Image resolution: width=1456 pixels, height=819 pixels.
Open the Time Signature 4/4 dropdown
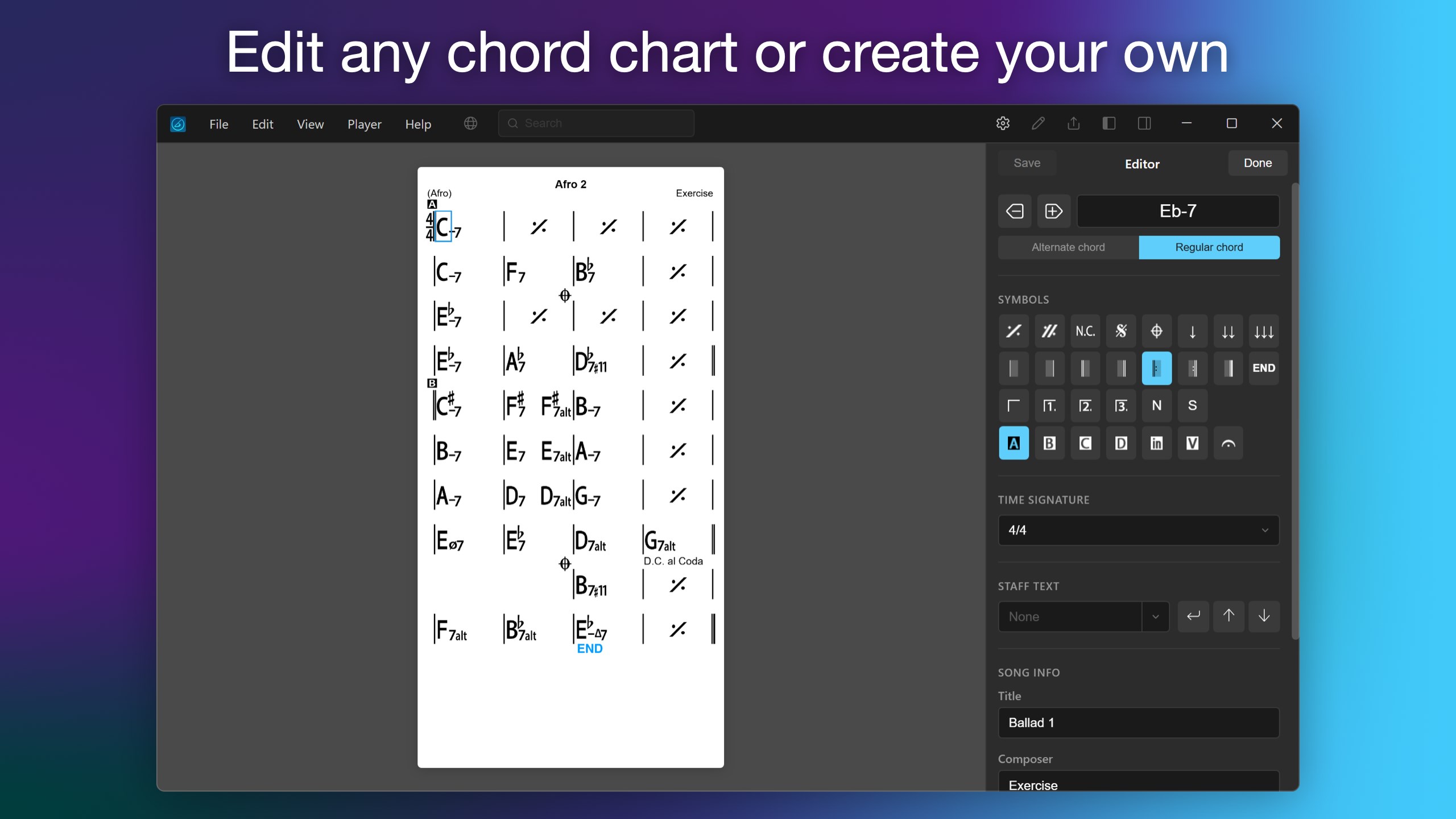[x=1139, y=530]
